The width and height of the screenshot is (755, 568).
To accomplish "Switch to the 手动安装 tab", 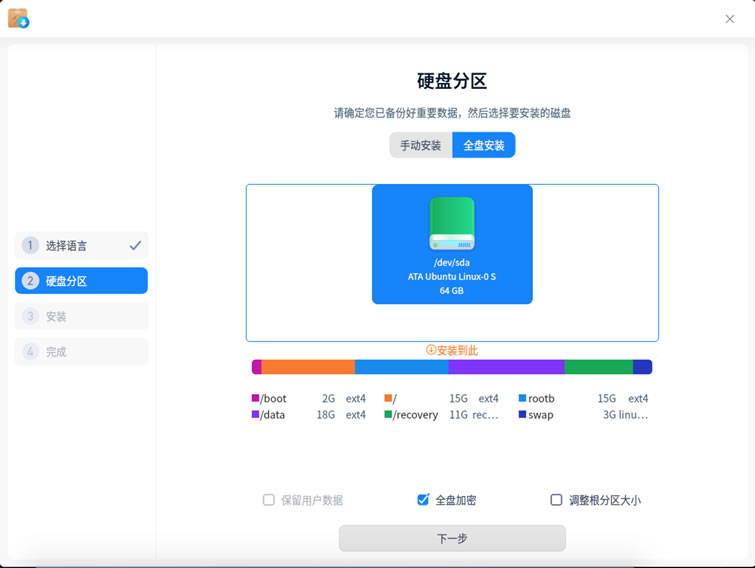I will pos(421,145).
